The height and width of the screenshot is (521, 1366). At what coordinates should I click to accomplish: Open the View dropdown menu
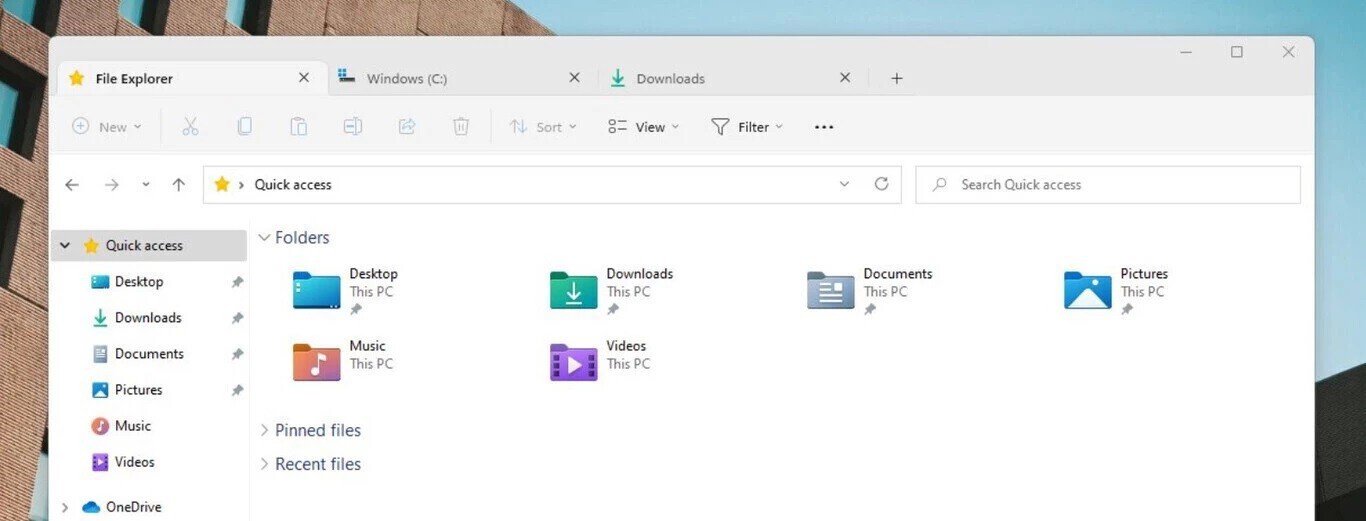(x=643, y=127)
